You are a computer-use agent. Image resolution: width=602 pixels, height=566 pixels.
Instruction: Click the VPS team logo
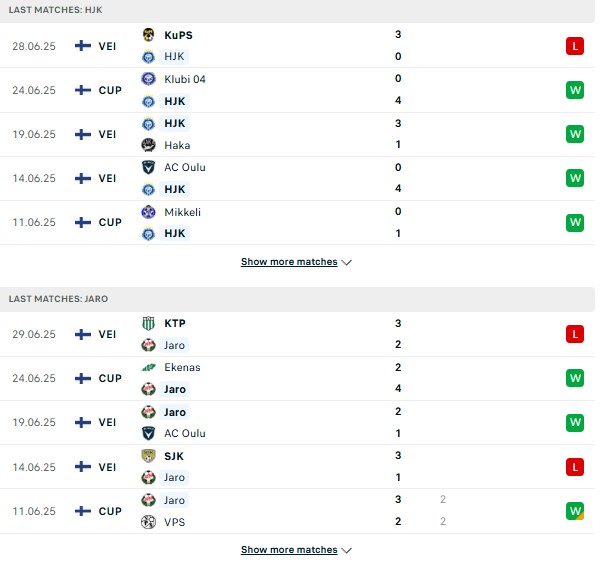click(x=148, y=522)
